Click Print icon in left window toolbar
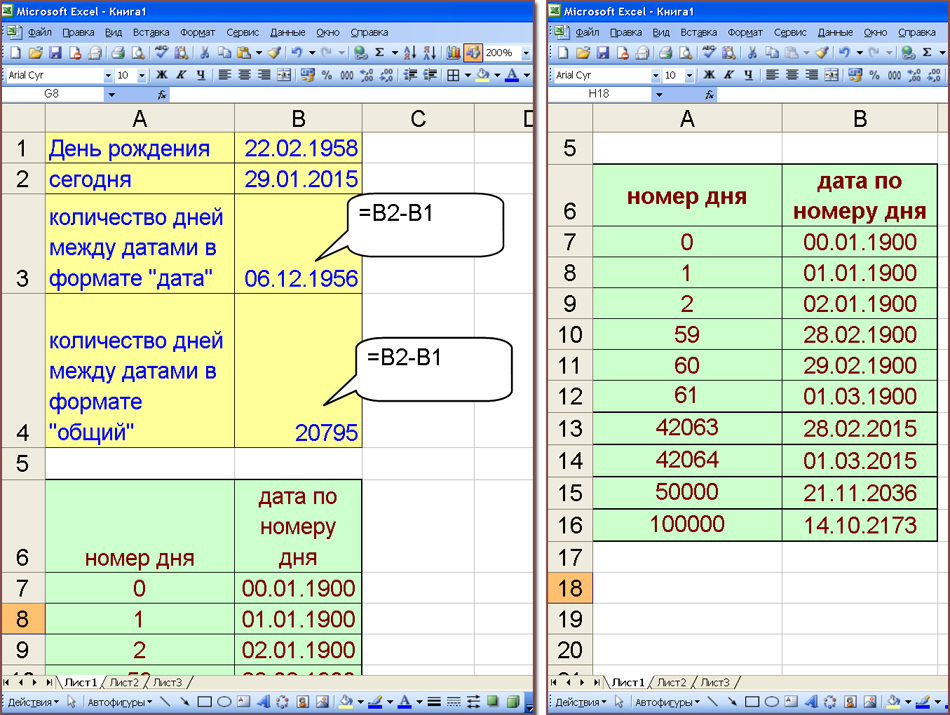 tap(118, 53)
